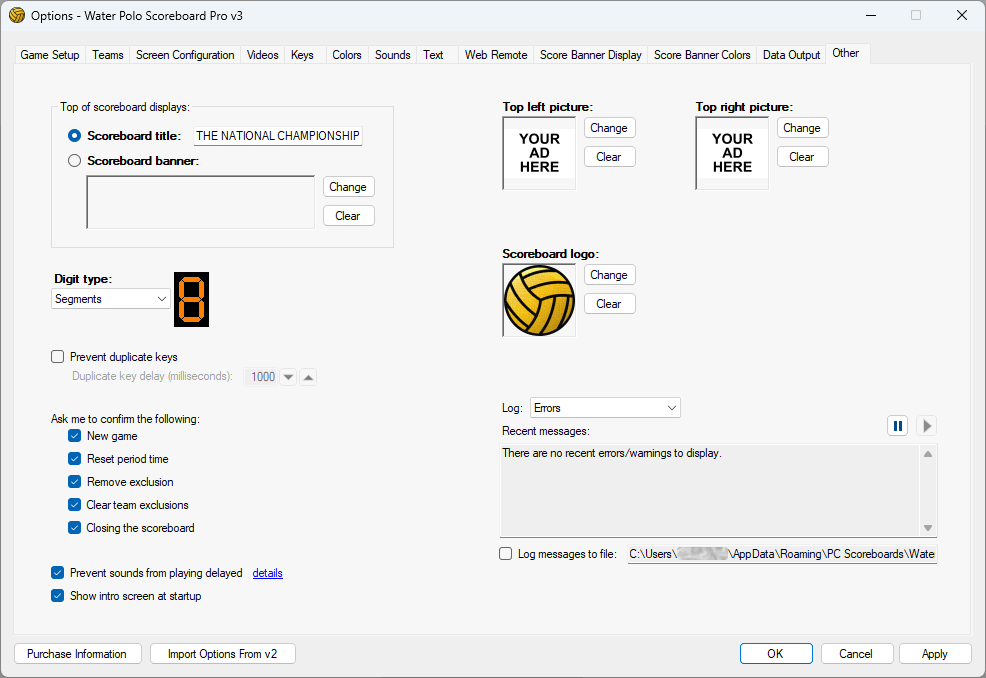Click the Scoreboard title text field
The height and width of the screenshot is (678, 986).
(x=277, y=136)
